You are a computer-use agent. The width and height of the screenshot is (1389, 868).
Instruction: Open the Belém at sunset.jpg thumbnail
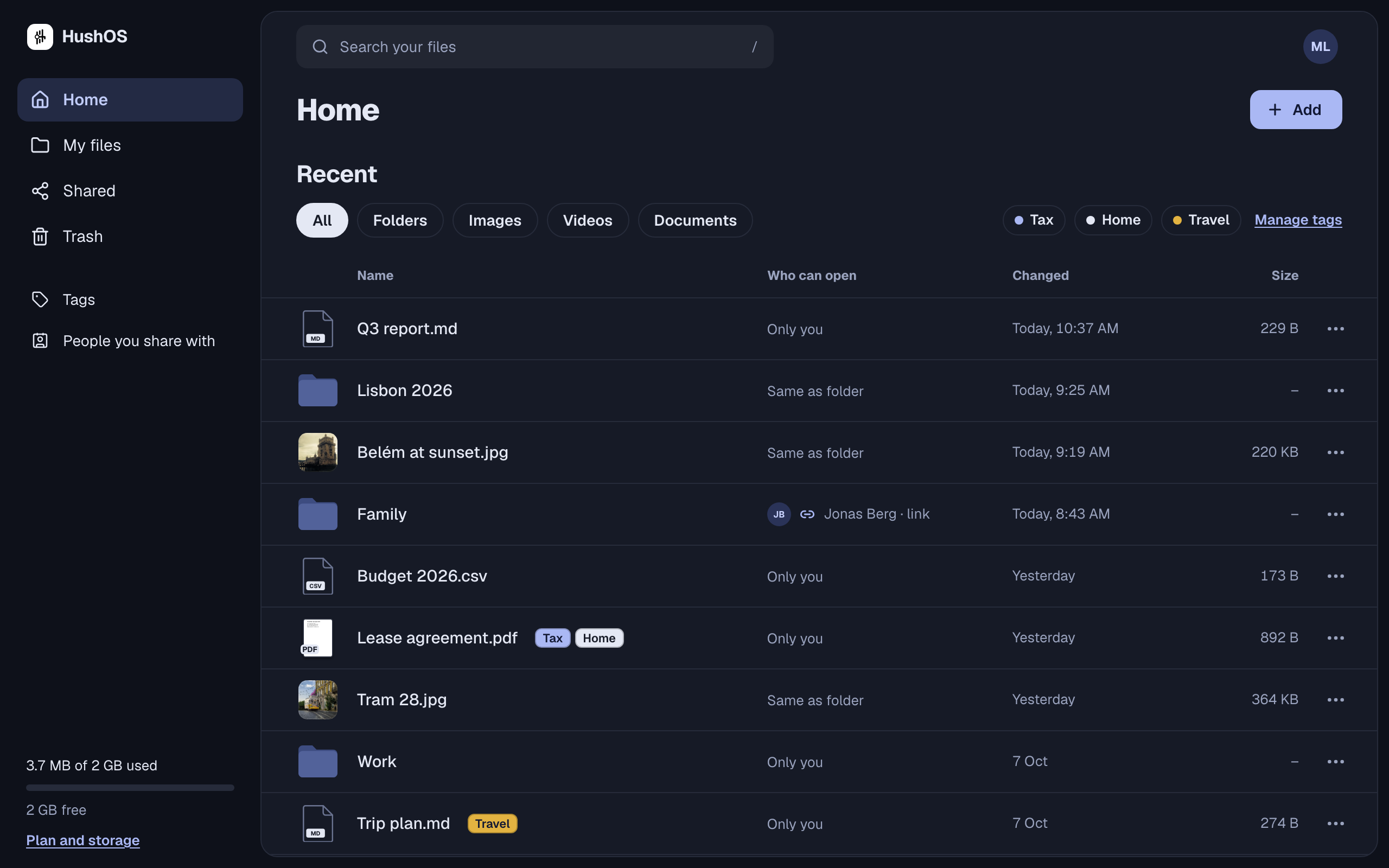click(x=318, y=452)
